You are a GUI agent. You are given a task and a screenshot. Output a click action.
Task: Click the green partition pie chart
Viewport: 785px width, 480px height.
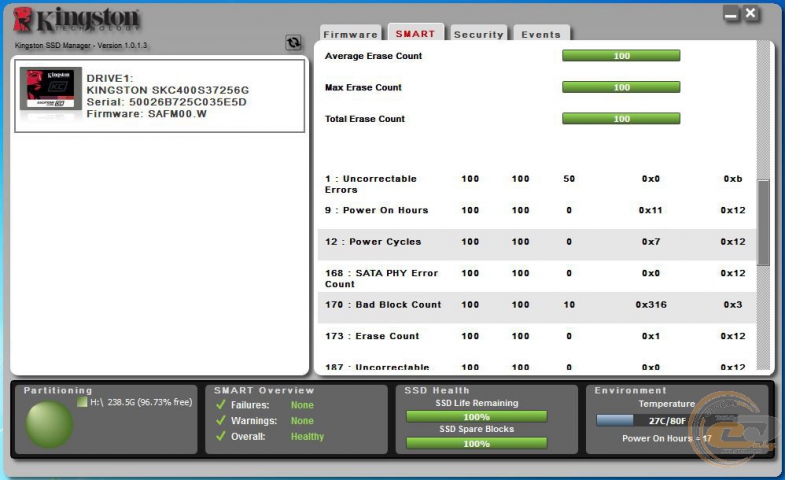click(x=49, y=424)
